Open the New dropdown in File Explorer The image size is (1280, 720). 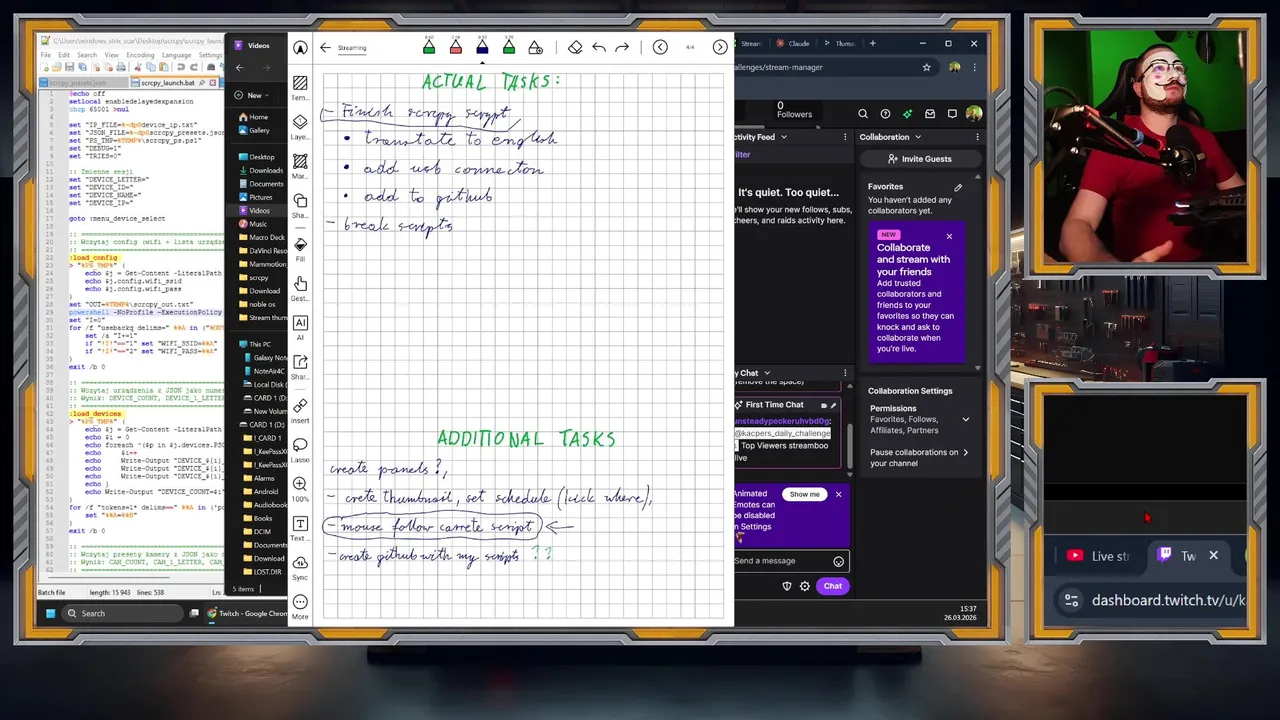(249, 95)
